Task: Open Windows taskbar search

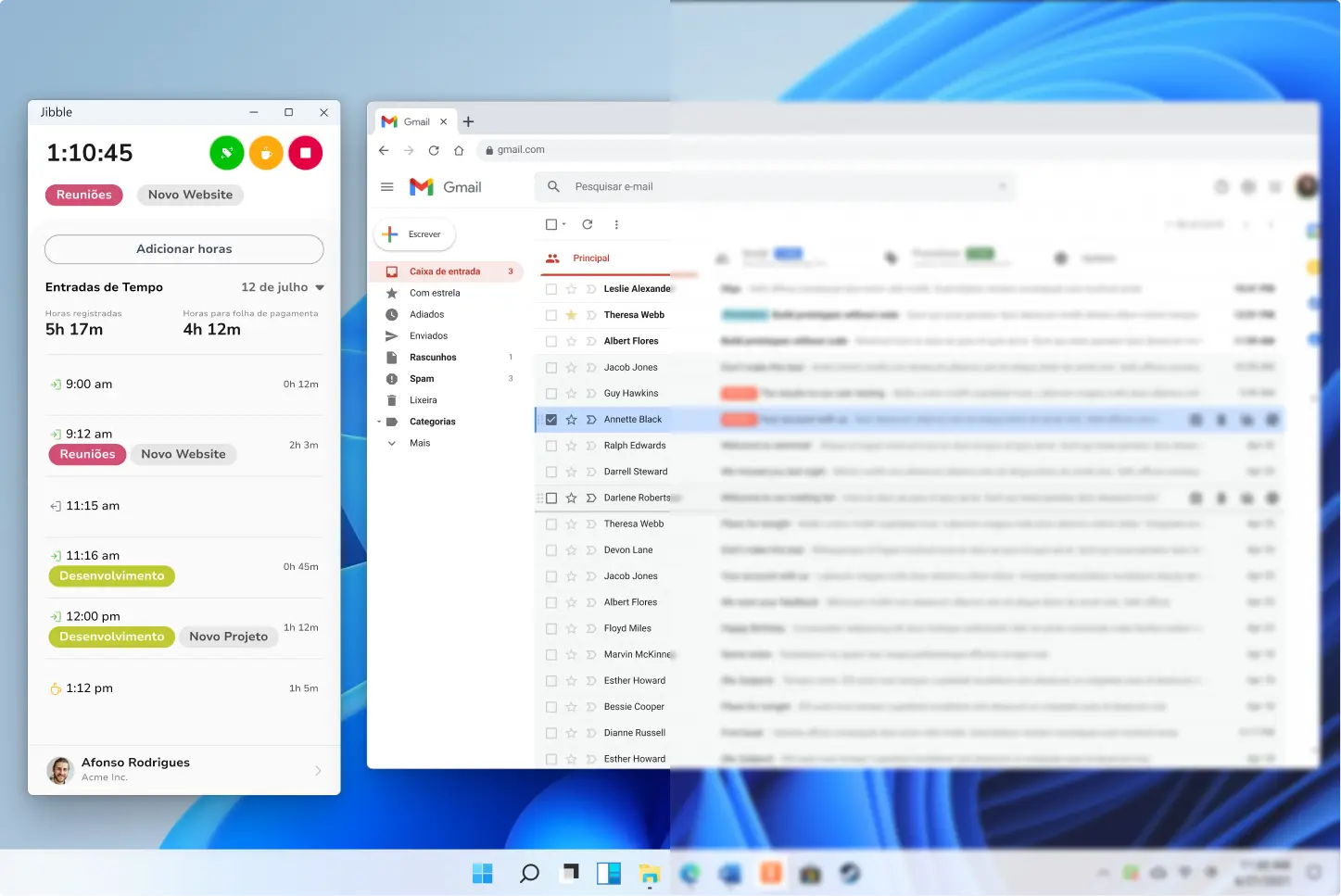Action: (529, 873)
